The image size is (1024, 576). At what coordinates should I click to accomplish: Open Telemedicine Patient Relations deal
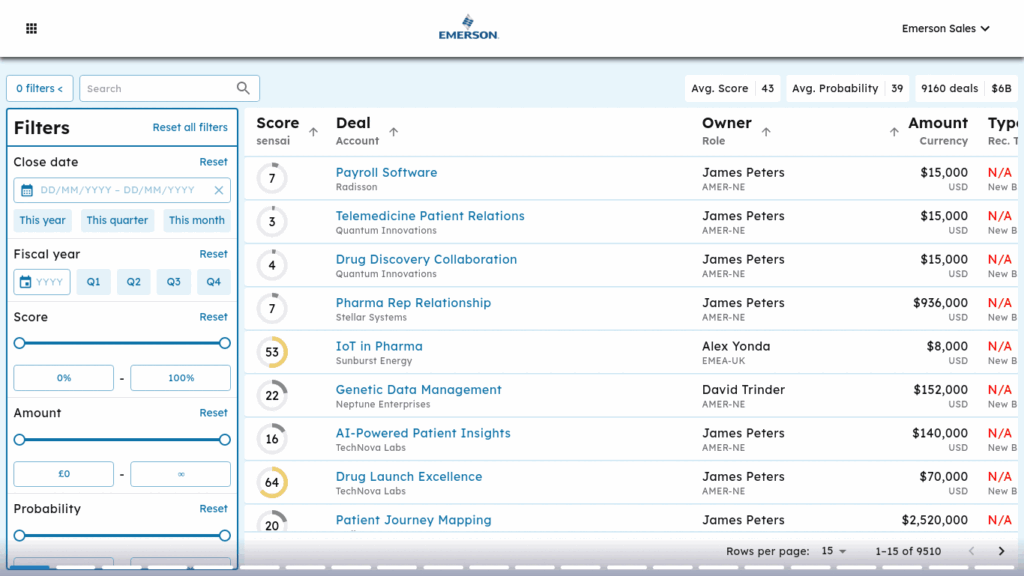point(430,216)
